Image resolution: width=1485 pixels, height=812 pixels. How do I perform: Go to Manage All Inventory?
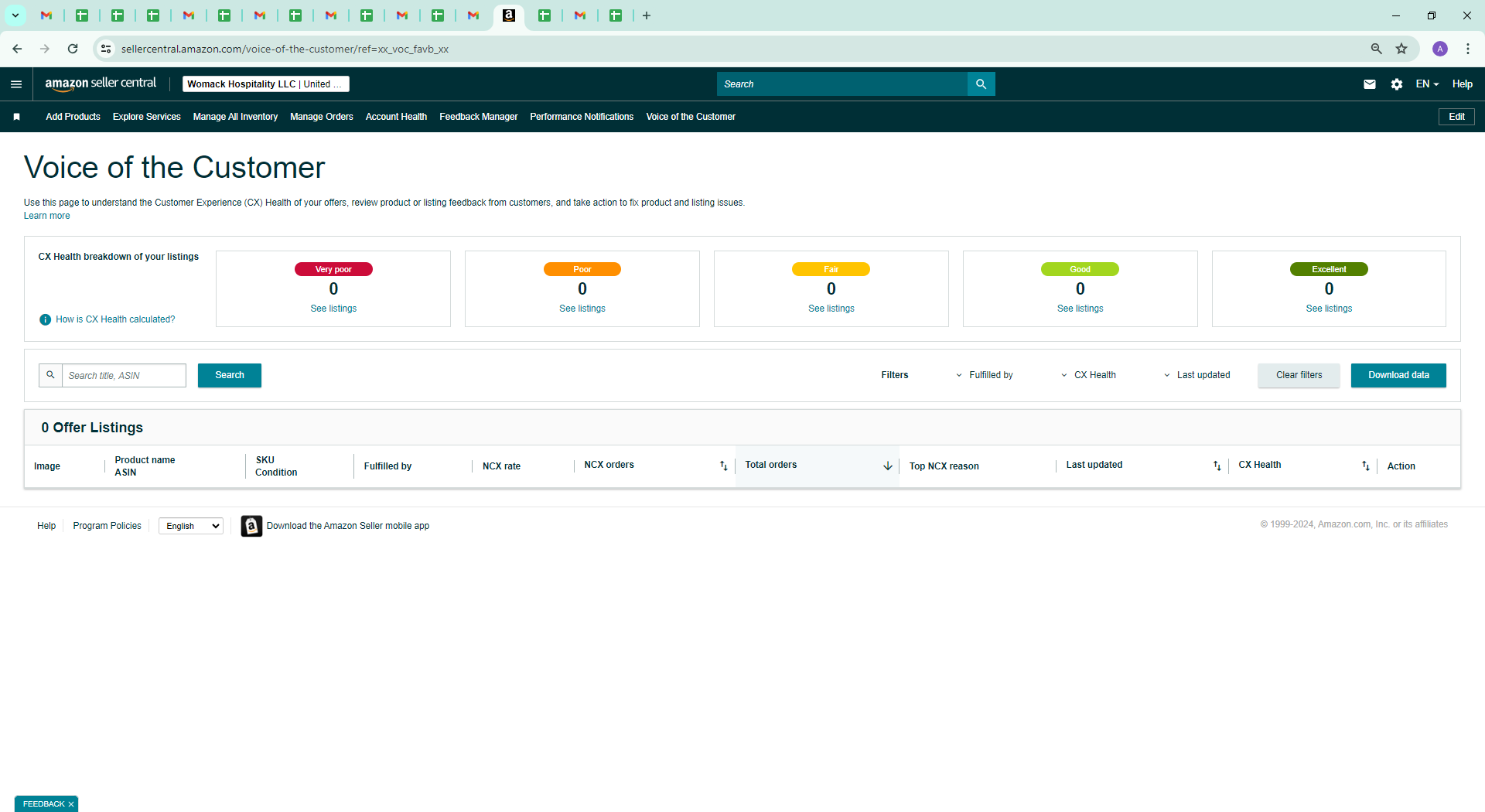tap(235, 117)
